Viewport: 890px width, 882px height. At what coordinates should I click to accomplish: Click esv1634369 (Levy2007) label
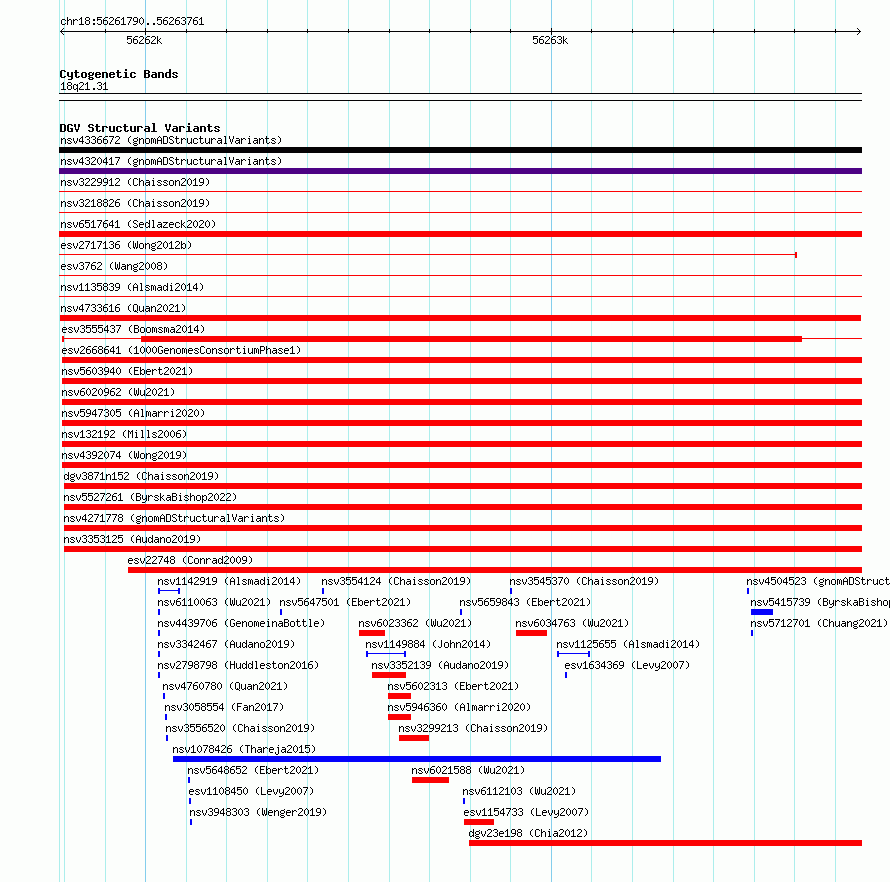click(627, 665)
